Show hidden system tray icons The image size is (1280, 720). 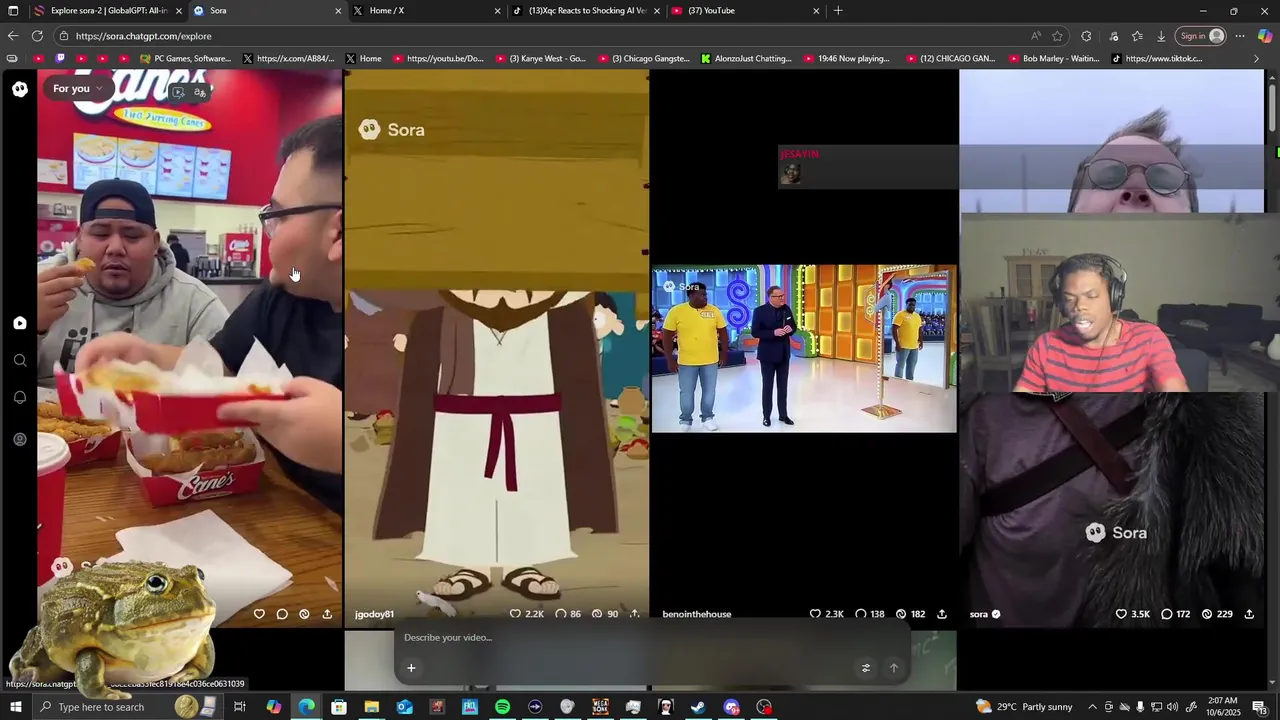pos(1092,707)
